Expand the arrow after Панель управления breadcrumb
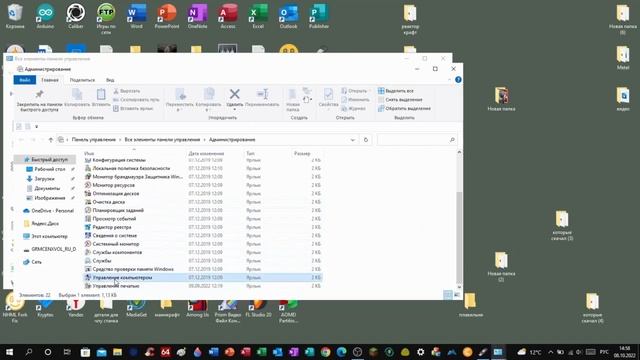Viewport: 640px width, 360px height. pyautogui.click(x=120, y=140)
